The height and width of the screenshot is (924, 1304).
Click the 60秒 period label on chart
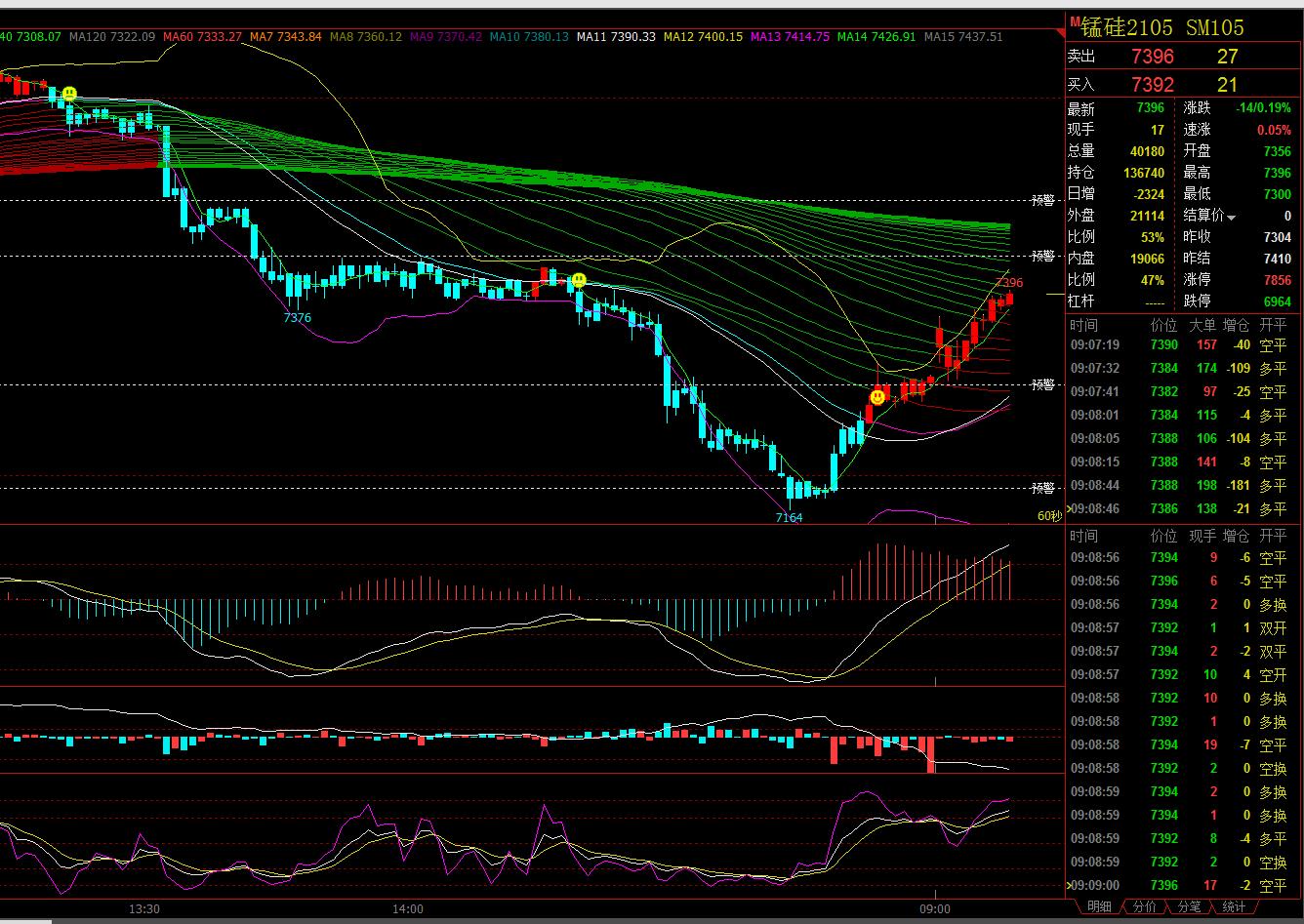tap(1048, 515)
